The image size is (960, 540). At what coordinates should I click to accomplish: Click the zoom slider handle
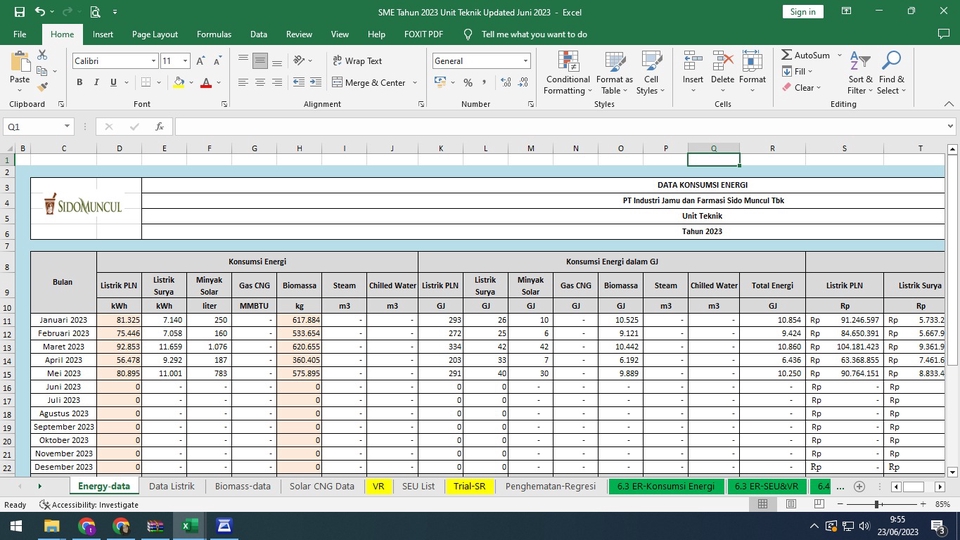[877, 504]
